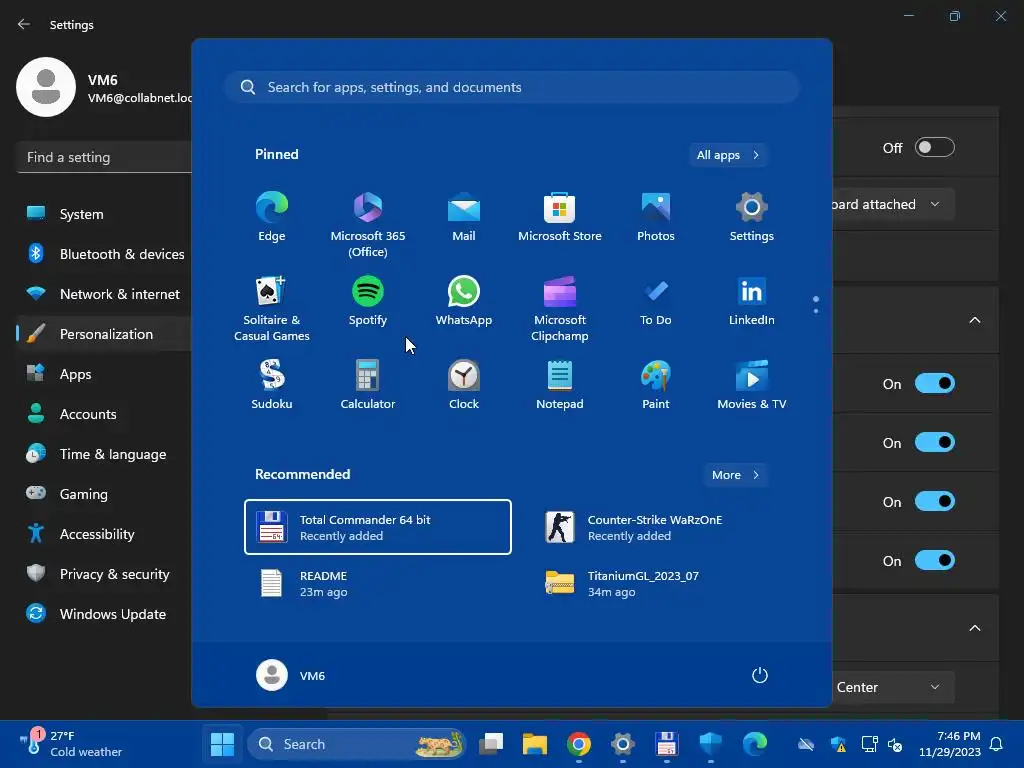1024x768 pixels.
Task: Click the power button in Start menu
Action: point(760,675)
